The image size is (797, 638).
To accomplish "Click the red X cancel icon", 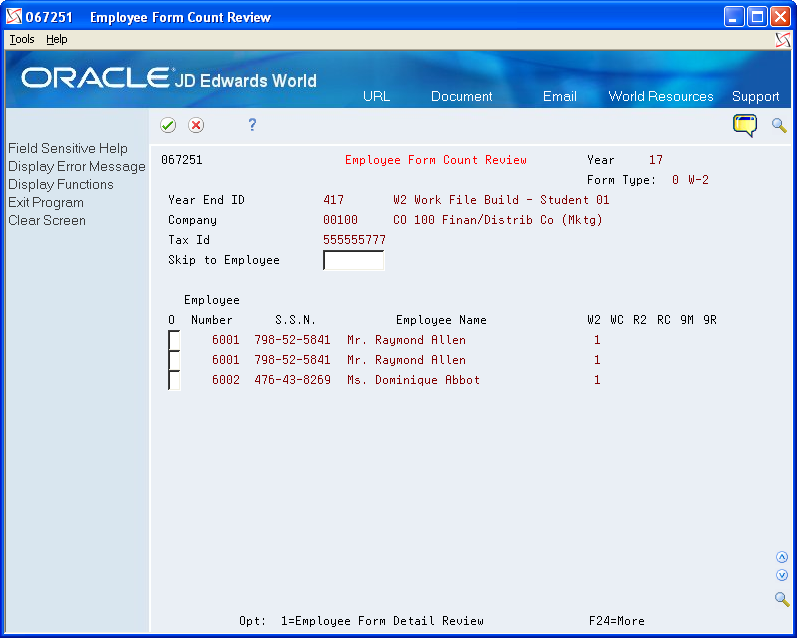I will click(196, 125).
